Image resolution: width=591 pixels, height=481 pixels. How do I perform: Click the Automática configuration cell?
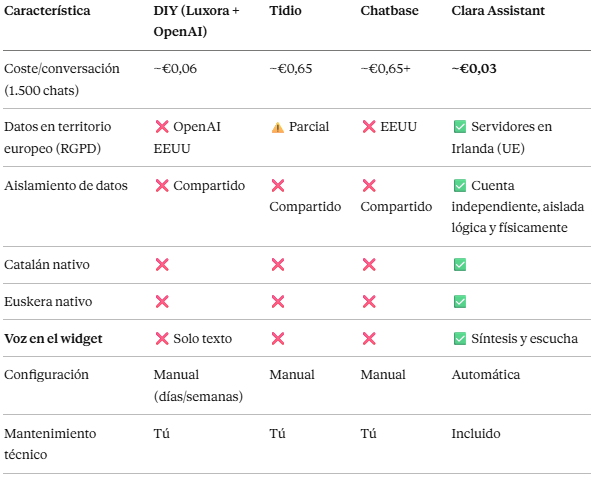pyautogui.click(x=486, y=375)
